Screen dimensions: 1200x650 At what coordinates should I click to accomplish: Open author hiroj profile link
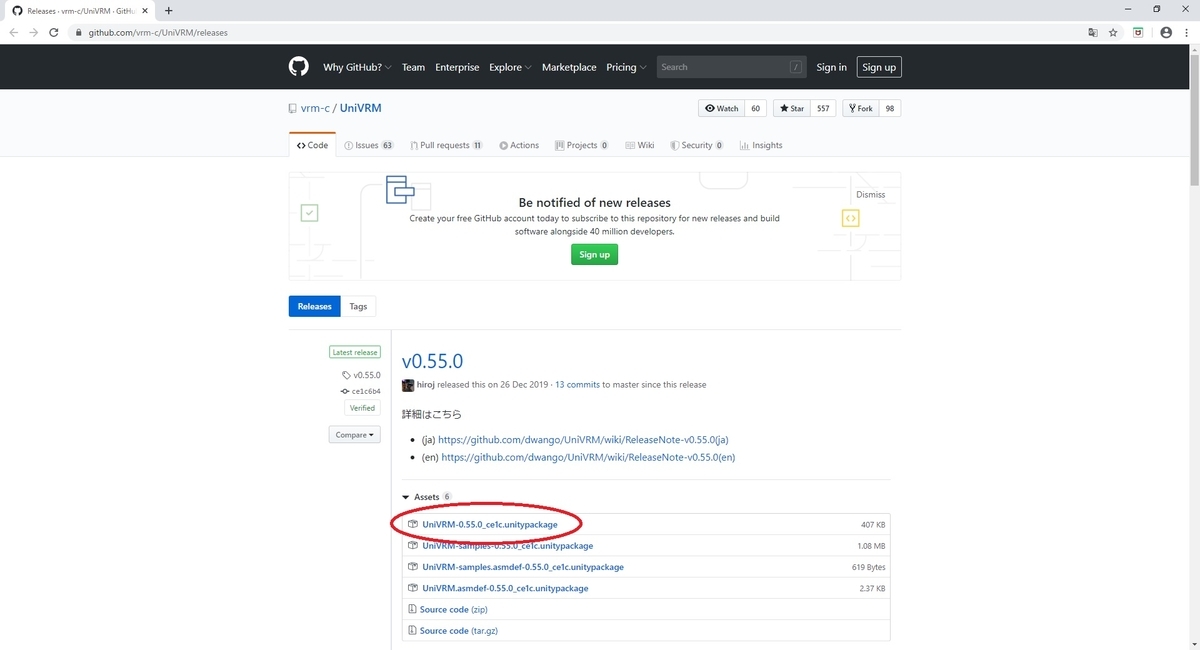coord(427,384)
